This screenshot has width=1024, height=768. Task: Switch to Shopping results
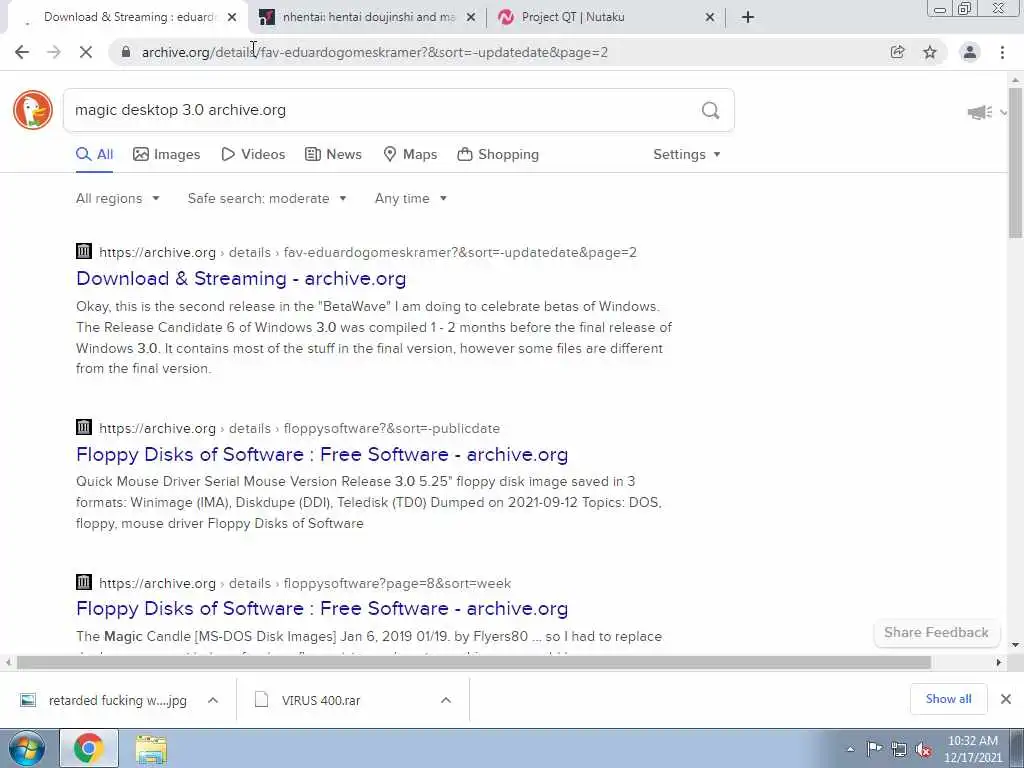(498, 155)
